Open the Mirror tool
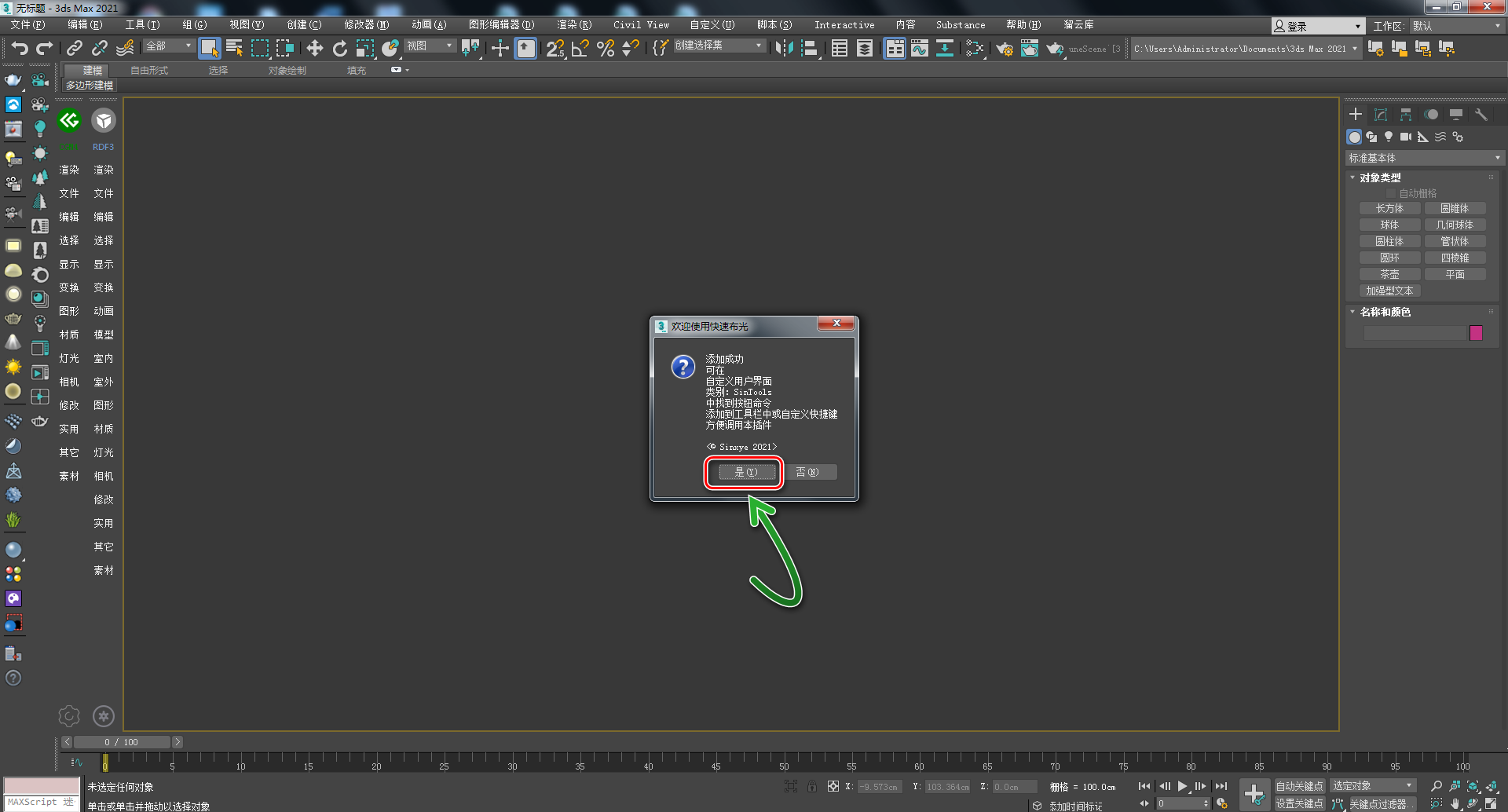Viewport: 1508px width, 812px height. coord(783,49)
